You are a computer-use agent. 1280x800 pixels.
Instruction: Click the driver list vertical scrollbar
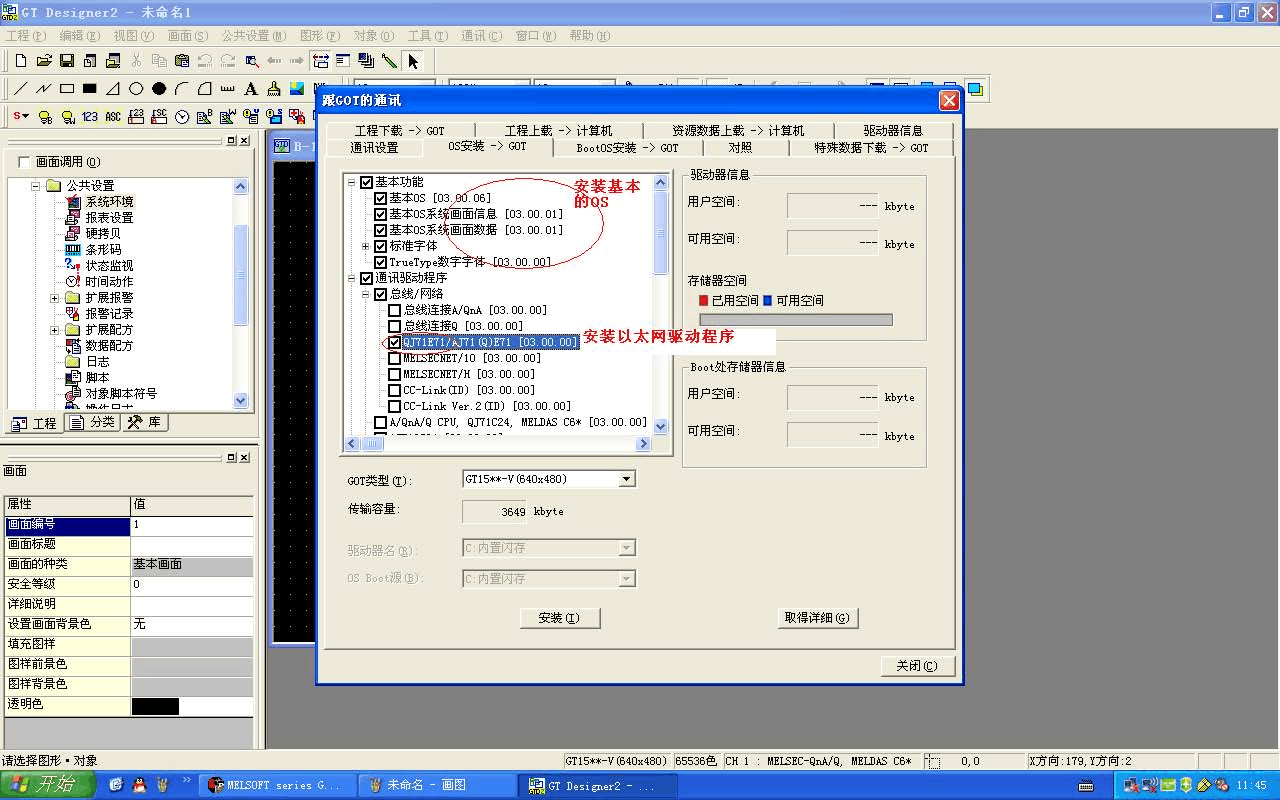click(660, 304)
